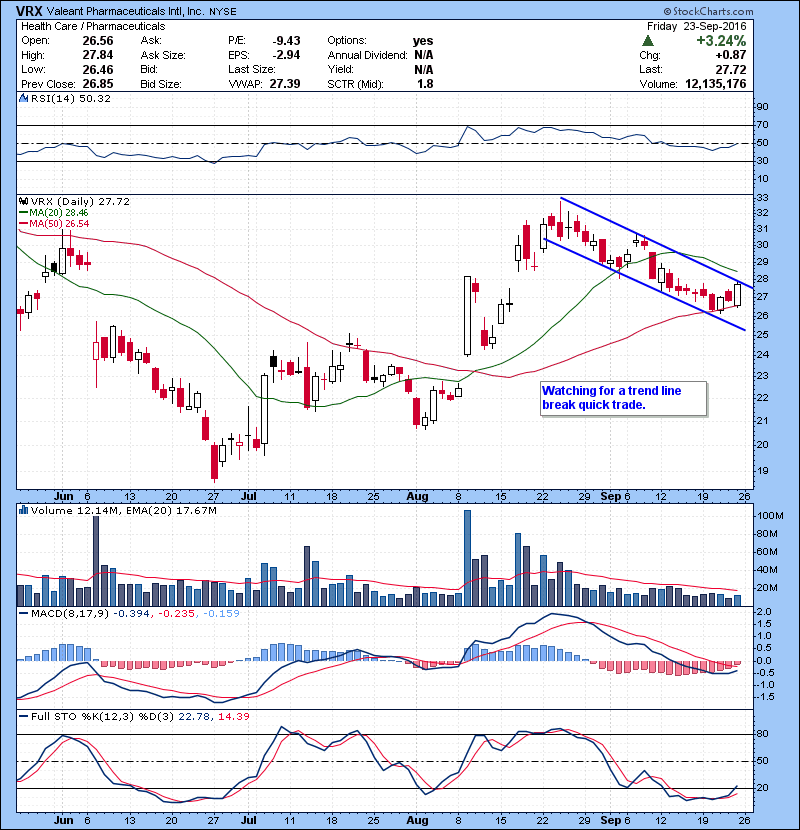Click the trend line break annotation box
The image size is (800, 830).
623,398
